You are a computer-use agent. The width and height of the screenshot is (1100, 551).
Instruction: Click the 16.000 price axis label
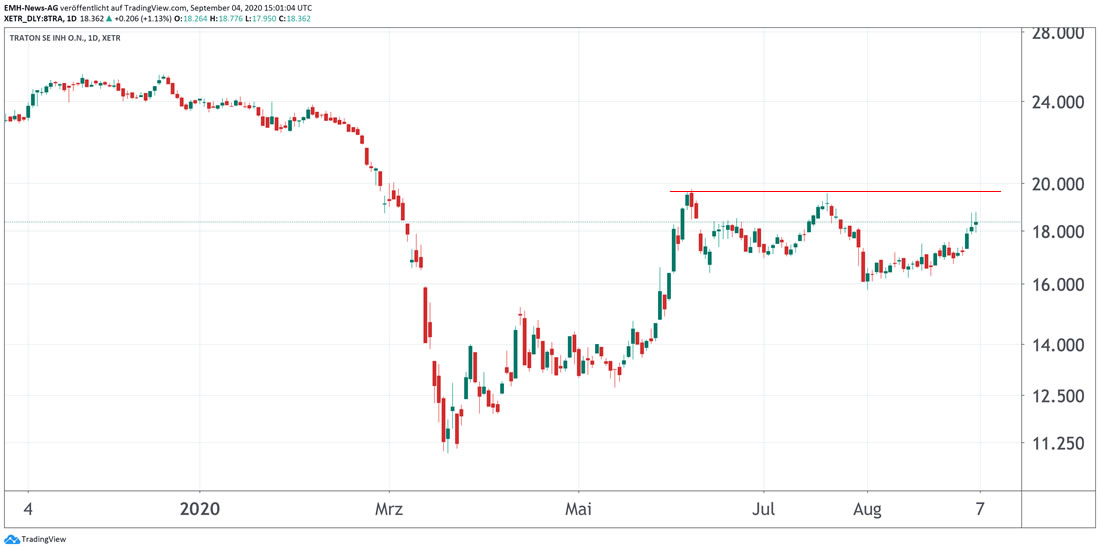pyautogui.click(x=1058, y=285)
